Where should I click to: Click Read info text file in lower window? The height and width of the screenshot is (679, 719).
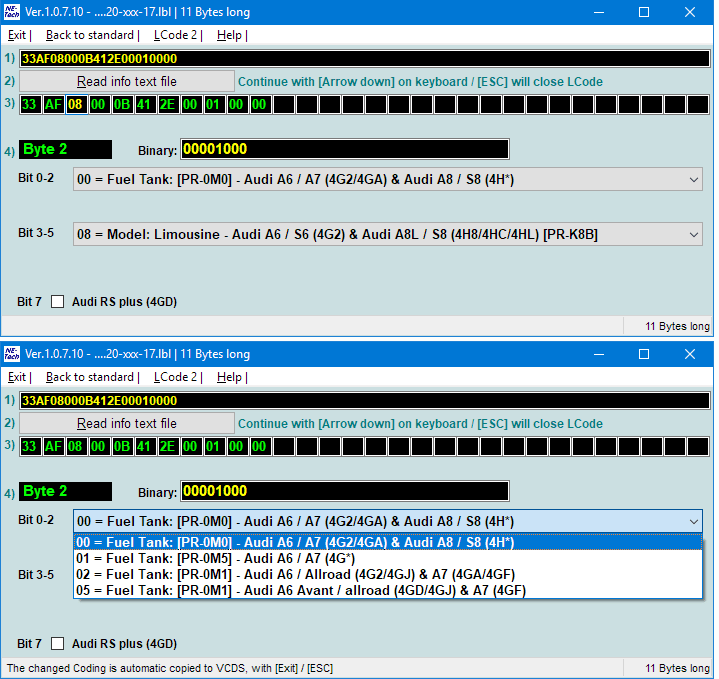[x=127, y=423]
